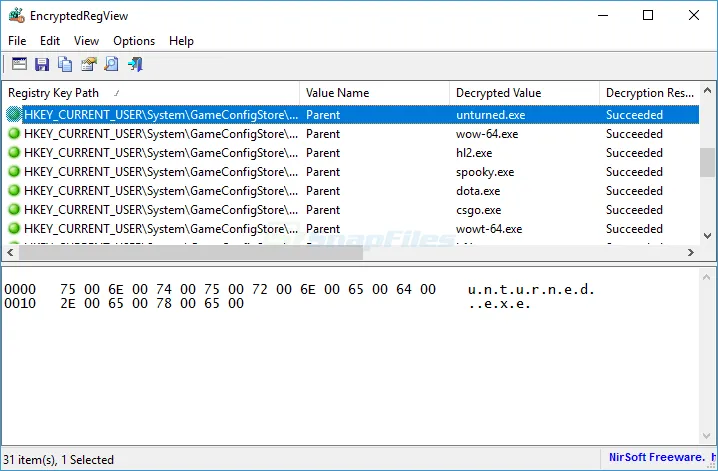Click the ASCII text u.n.t.u.r.n.e.d. in hex pane

531,289
